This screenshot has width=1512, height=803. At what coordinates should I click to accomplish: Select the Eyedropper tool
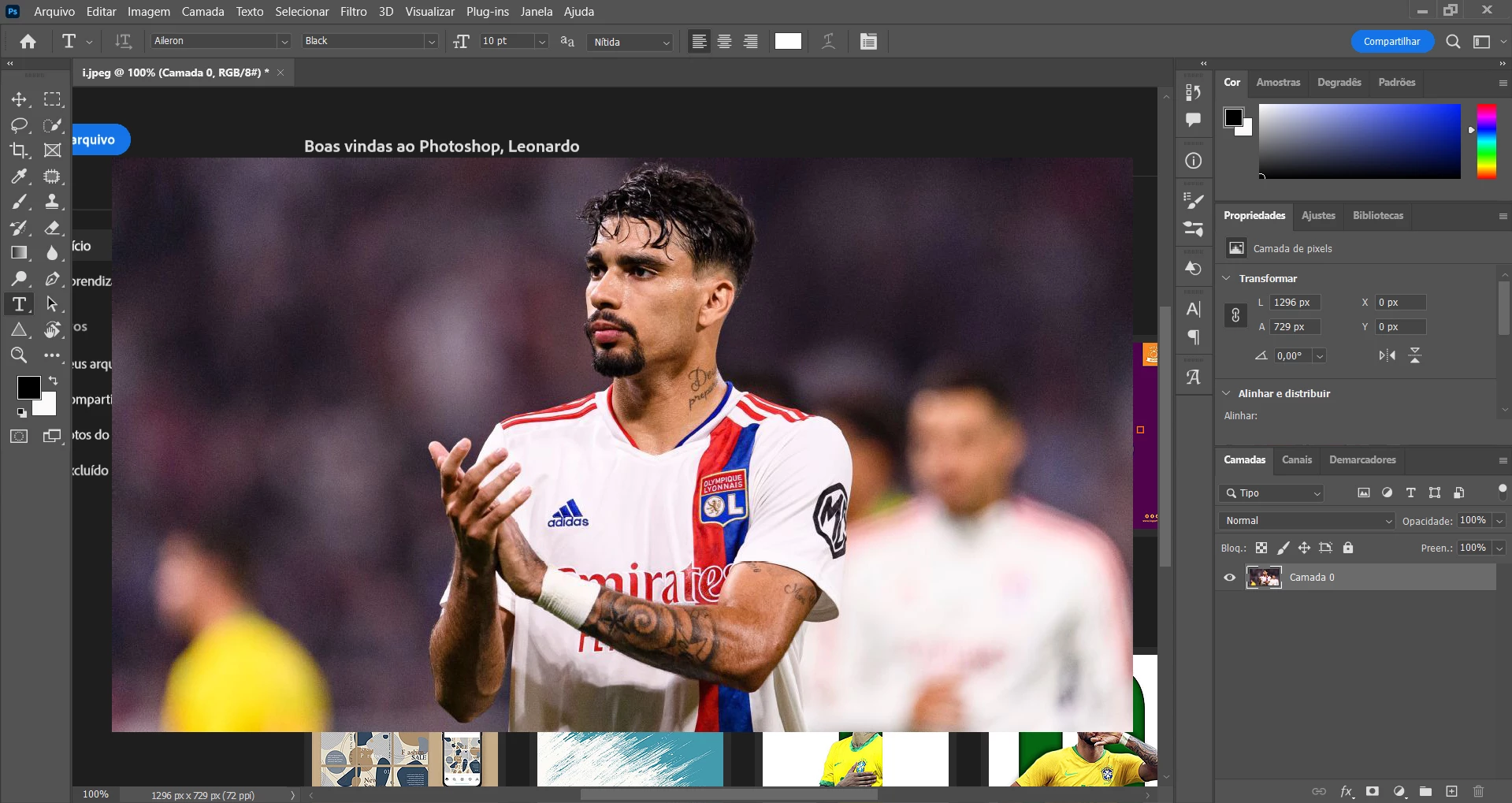19,176
